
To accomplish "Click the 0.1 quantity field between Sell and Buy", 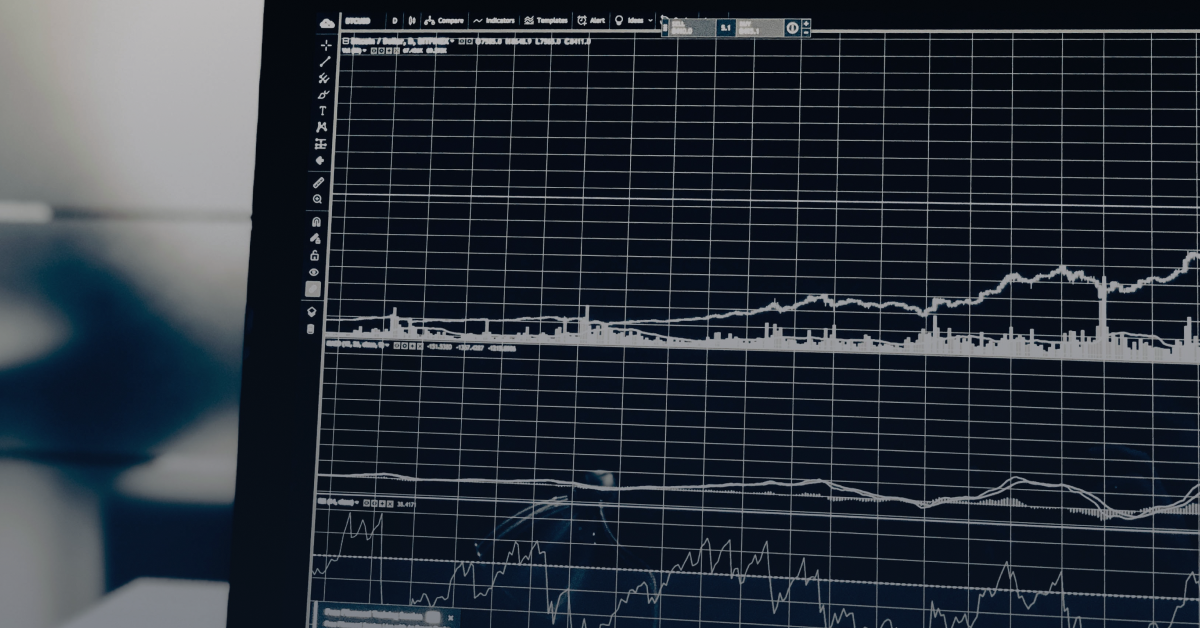I will 725,28.
